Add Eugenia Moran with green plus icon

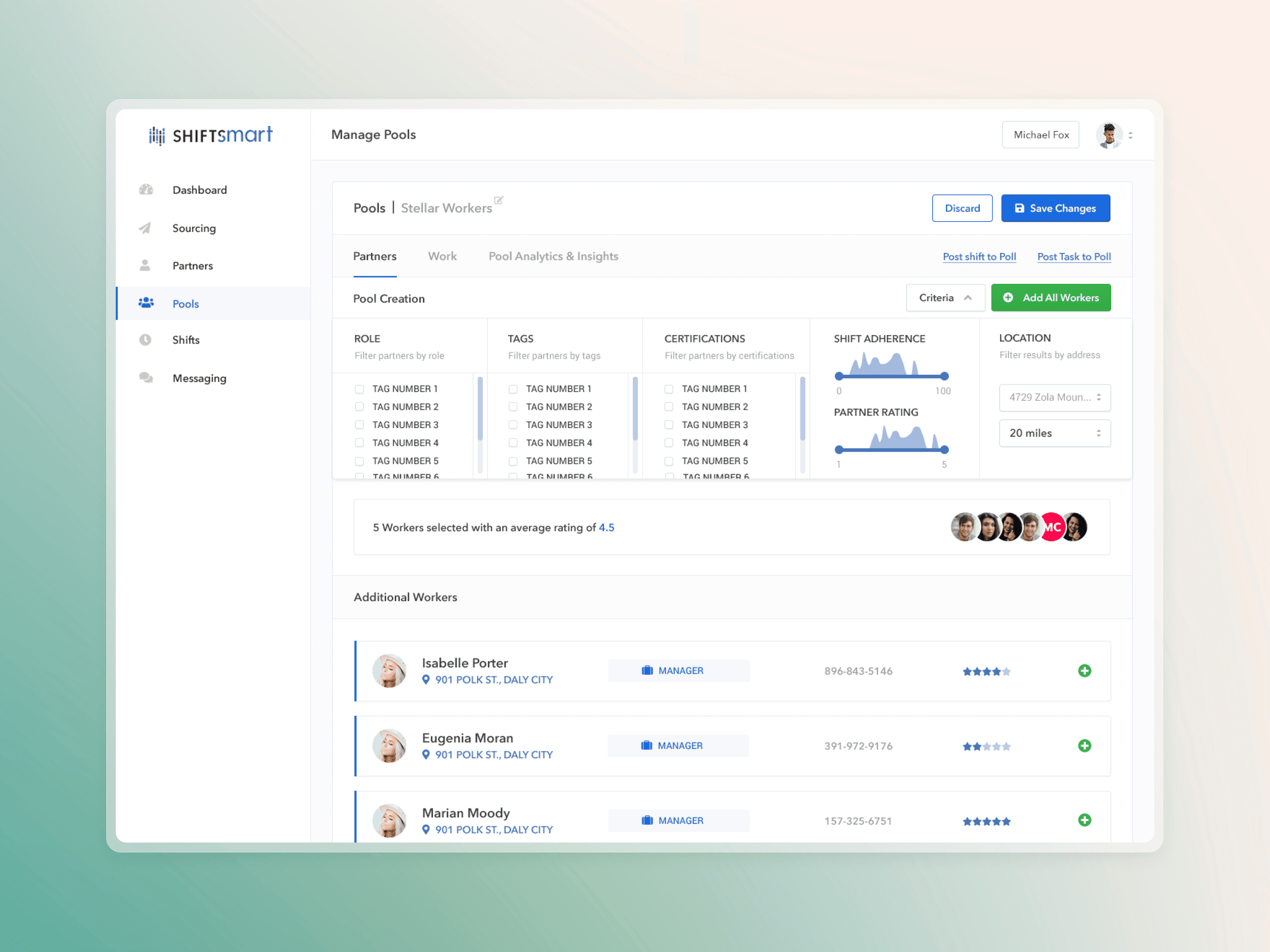click(1084, 745)
